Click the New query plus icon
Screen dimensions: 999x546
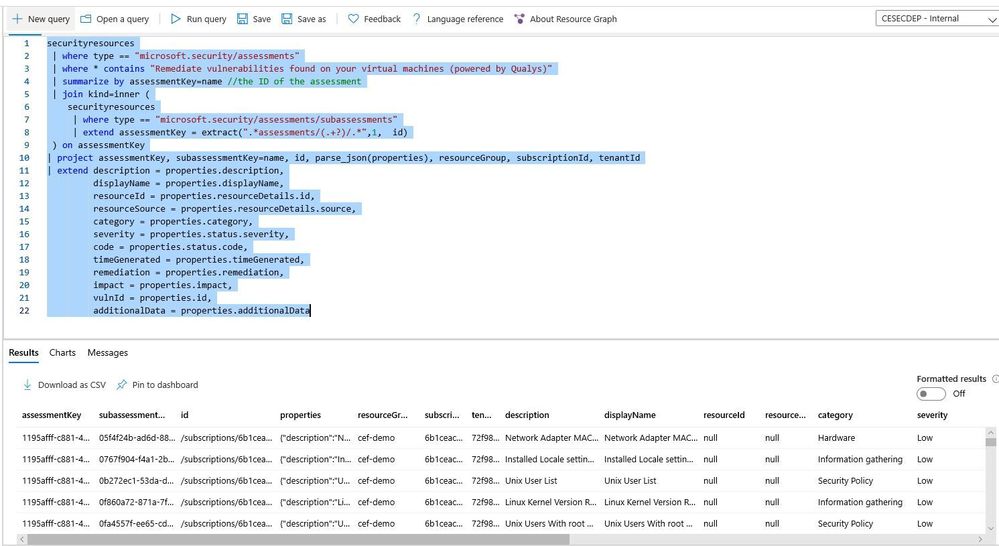[17, 19]
